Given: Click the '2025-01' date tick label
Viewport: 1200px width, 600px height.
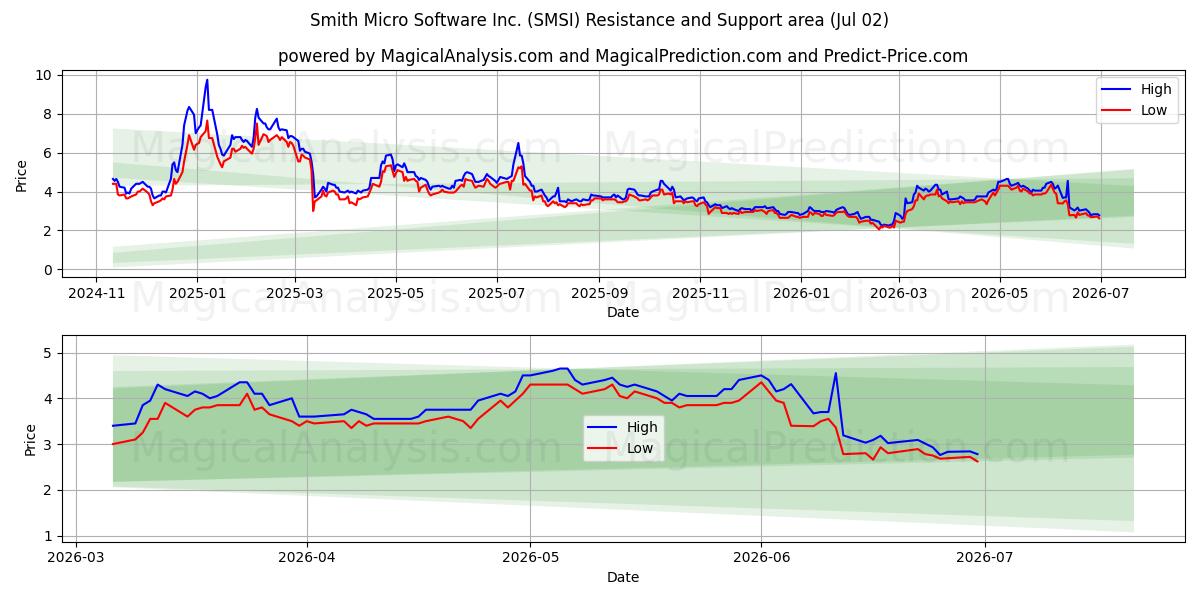Looking at the screenshot, I should 197,292.
